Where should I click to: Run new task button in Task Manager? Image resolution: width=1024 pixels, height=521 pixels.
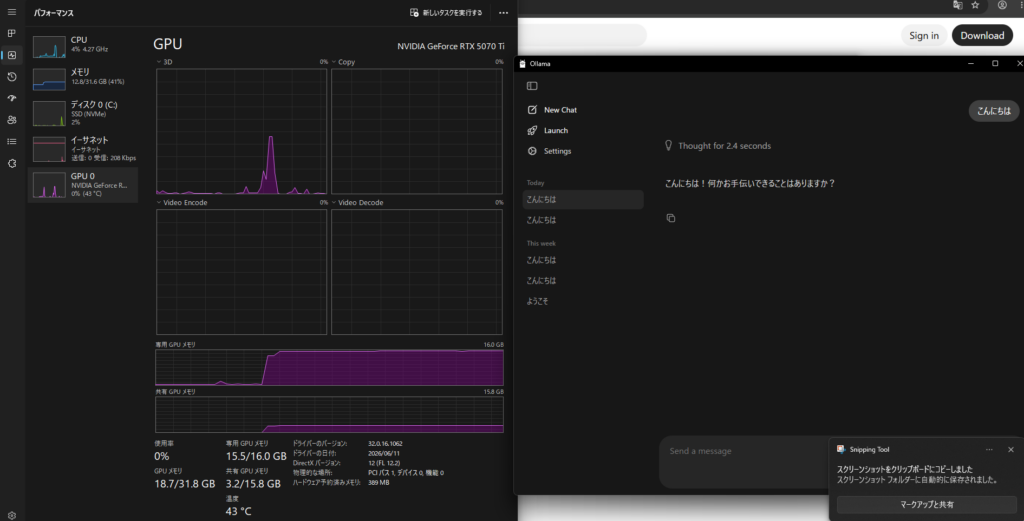[x=446, y=12]
